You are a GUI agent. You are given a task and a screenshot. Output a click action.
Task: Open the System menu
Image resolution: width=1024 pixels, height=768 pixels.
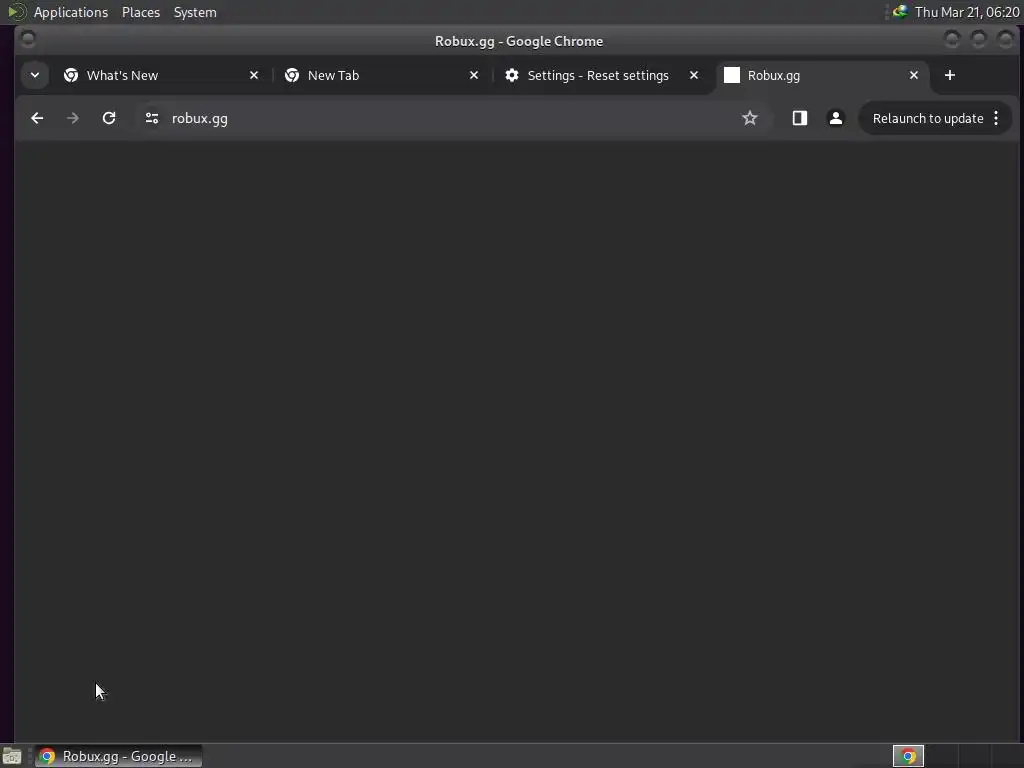pos(195,12)
